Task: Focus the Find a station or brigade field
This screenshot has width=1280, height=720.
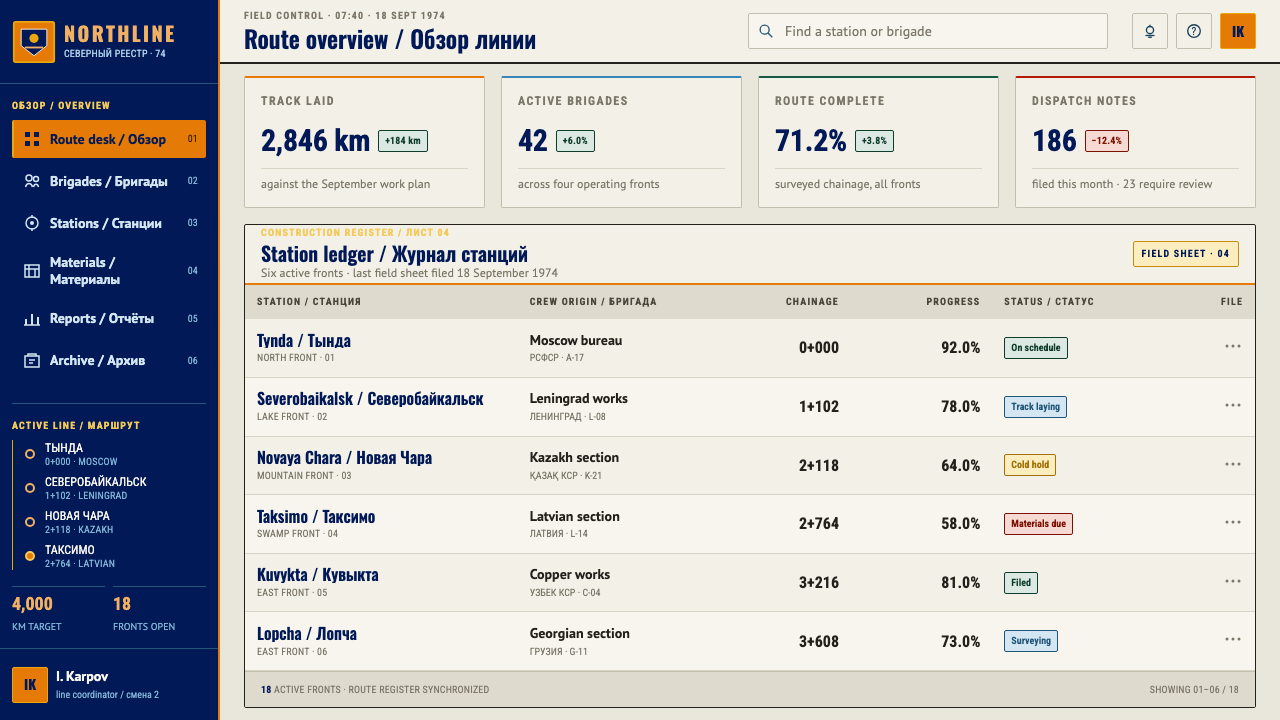Action: (928, 31)
